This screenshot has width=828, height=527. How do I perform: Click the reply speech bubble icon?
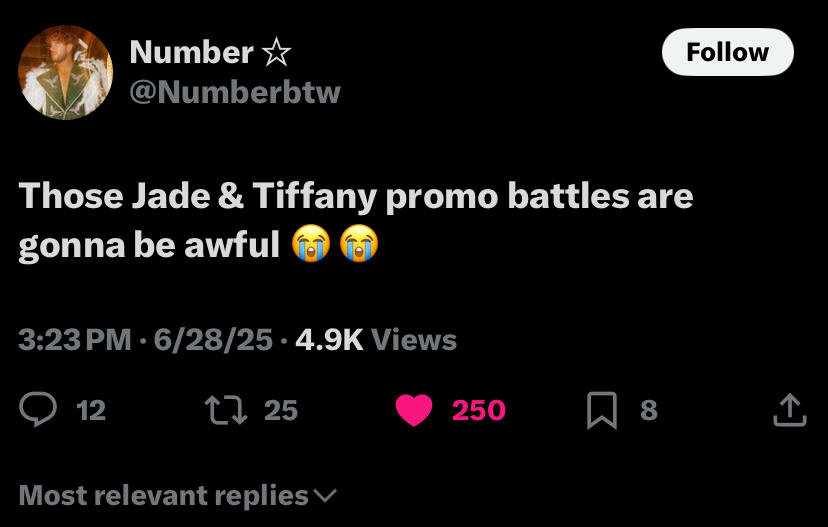(x=37, y=409)
